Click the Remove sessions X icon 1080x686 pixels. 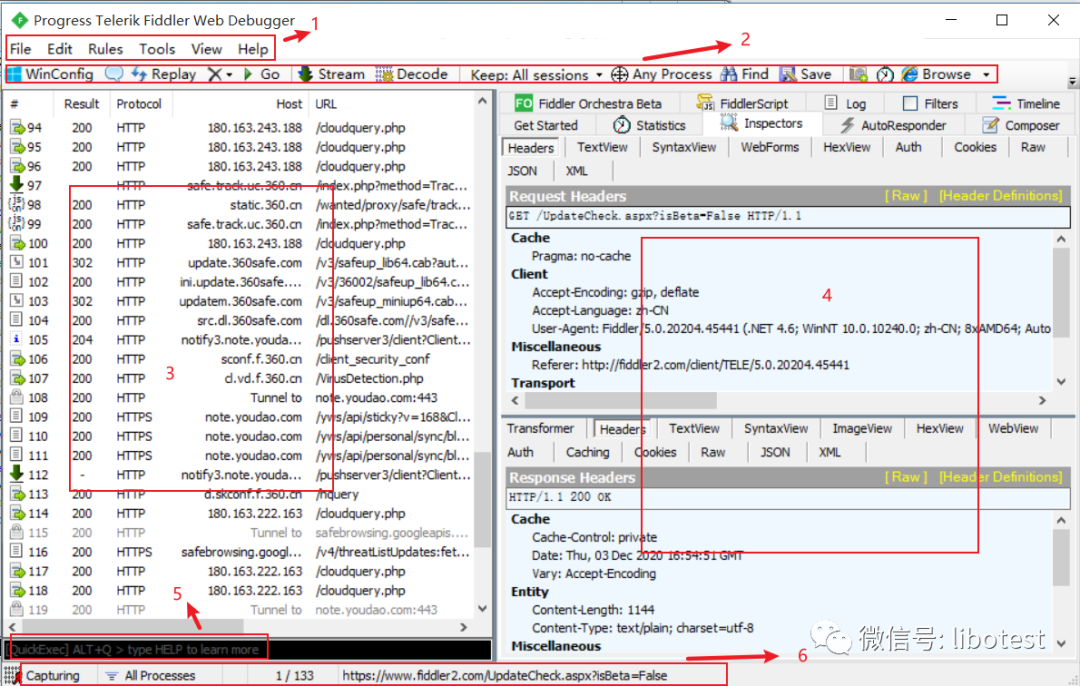pyautogui.click(x=215, y=74)
